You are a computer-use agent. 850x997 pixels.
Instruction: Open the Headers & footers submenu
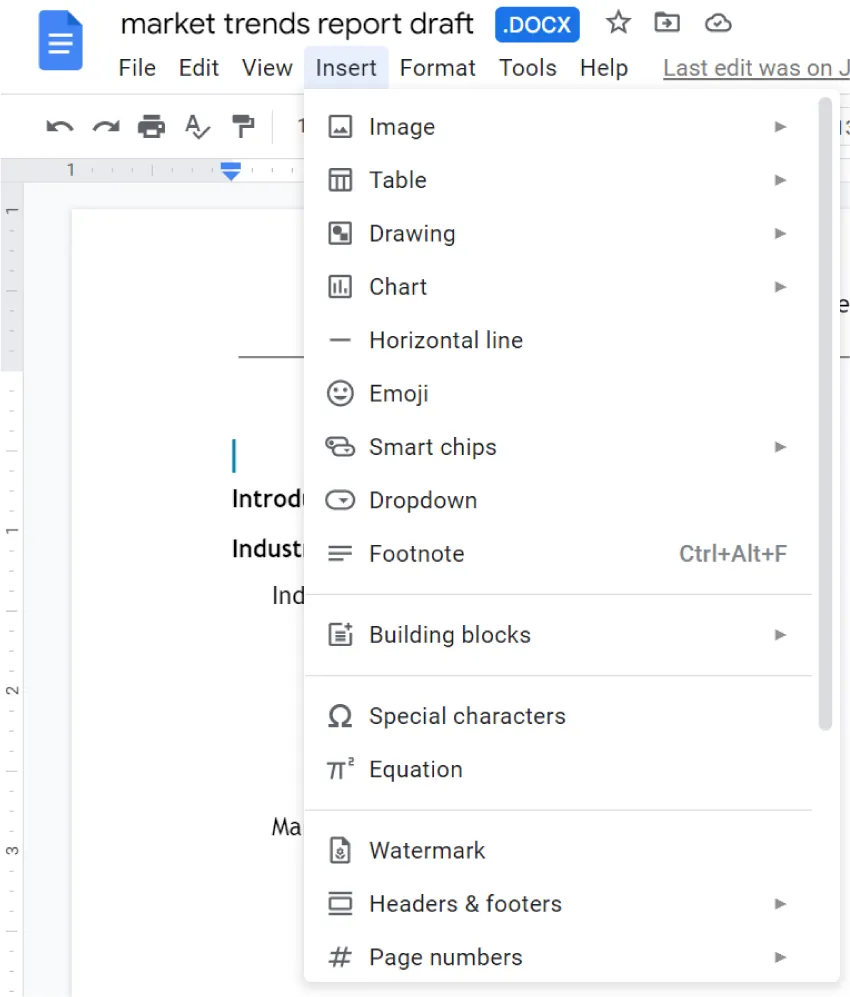click(x=465, y=903)
